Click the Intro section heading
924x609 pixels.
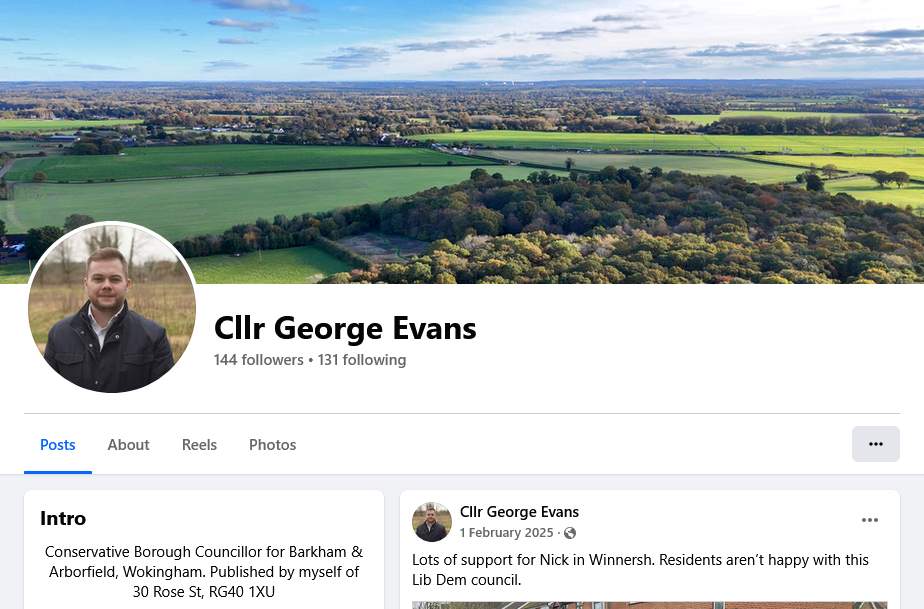pos(63,518)
